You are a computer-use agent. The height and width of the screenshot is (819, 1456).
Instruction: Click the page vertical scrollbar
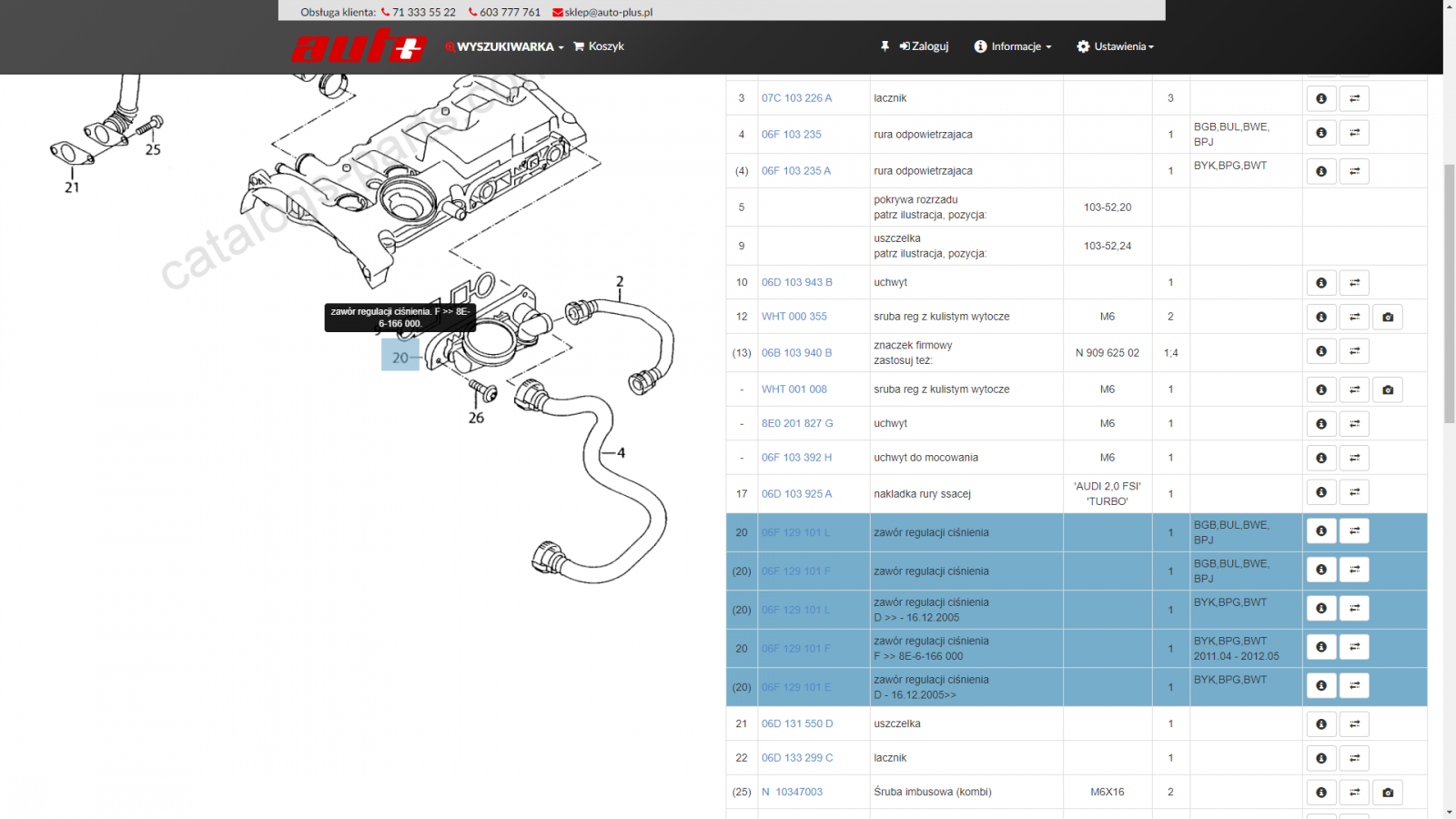coord(1449,409)
